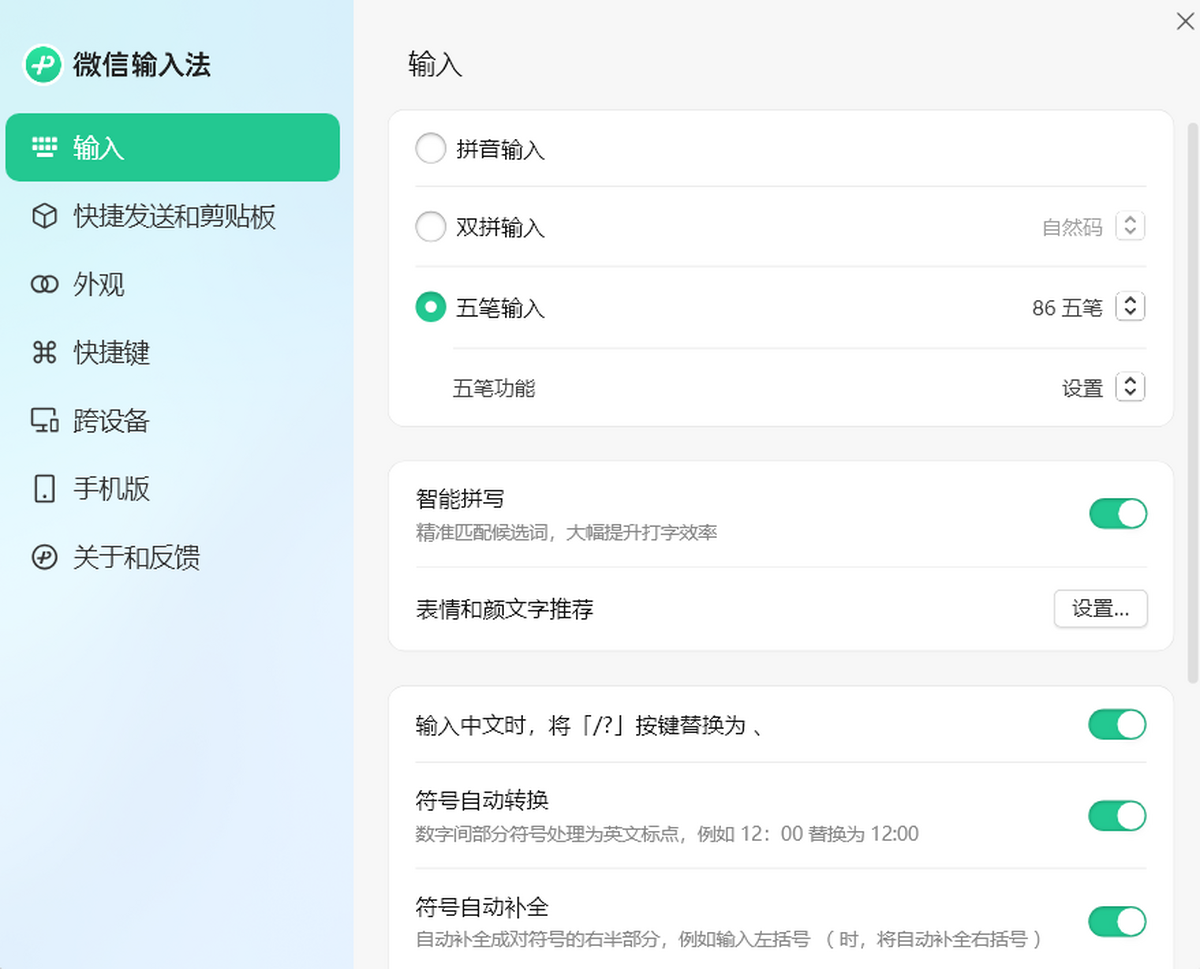Turn off 符号自动转换
Image resolution: width=1200 pixels, height=969 pixels.
tap(1117, 815)
